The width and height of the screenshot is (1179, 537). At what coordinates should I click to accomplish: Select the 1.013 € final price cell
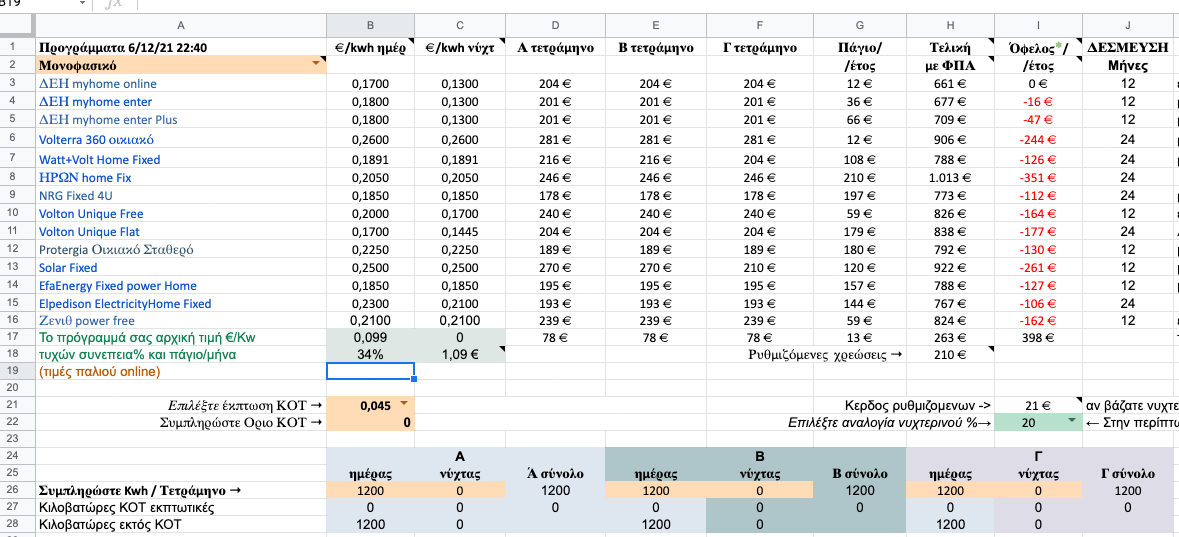(950, 177)
